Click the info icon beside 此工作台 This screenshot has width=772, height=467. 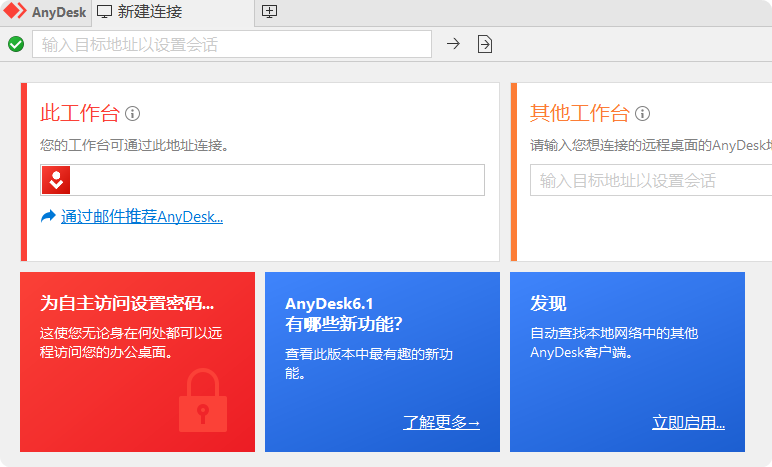pyautogui.click(x=132, y=114)
